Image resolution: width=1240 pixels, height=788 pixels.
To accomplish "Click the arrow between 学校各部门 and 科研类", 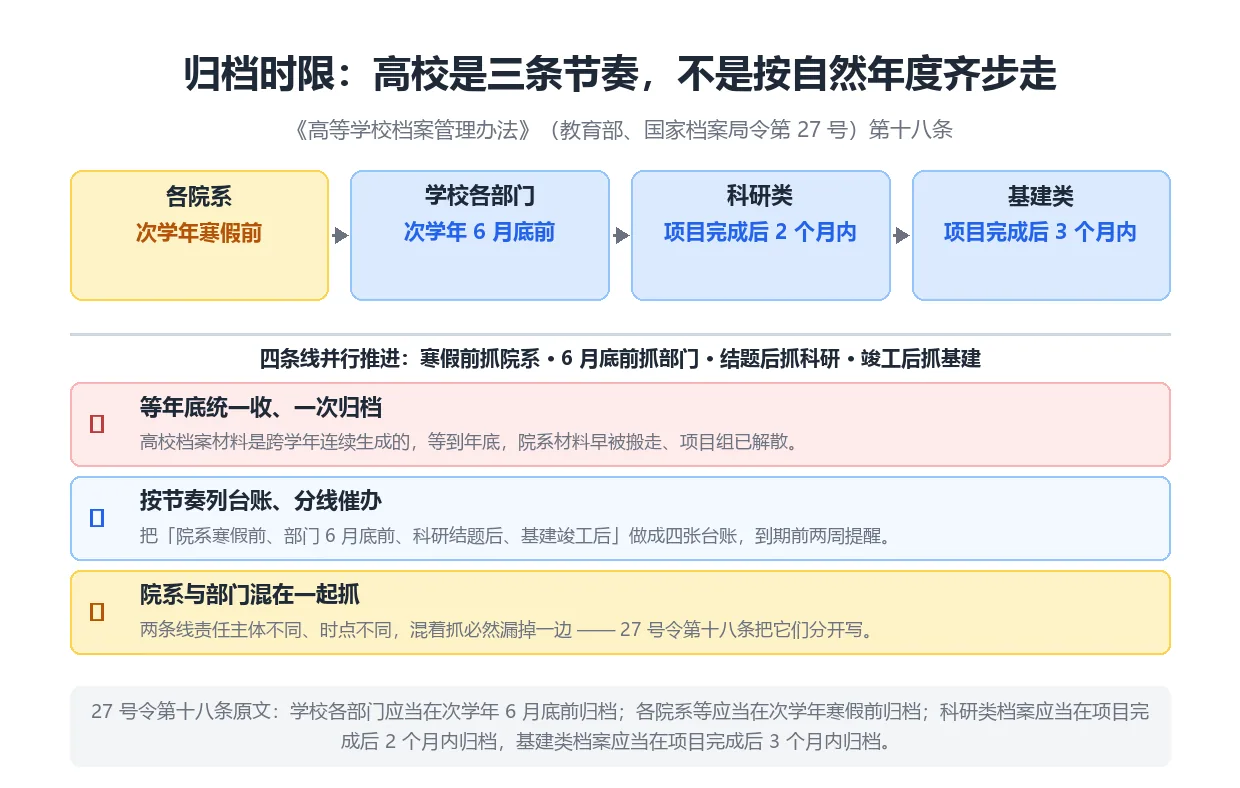I will [621, 236].
